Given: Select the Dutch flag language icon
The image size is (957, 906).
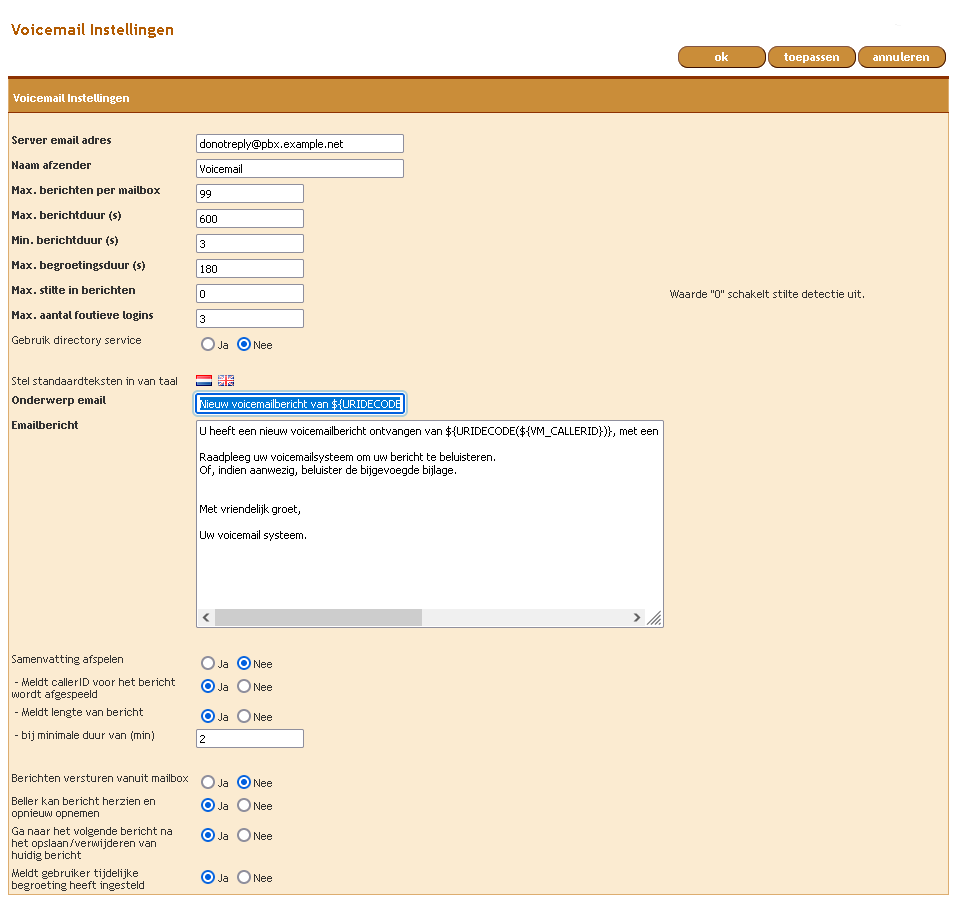Looking at the screenshot, I should click(x=204, y=380).
